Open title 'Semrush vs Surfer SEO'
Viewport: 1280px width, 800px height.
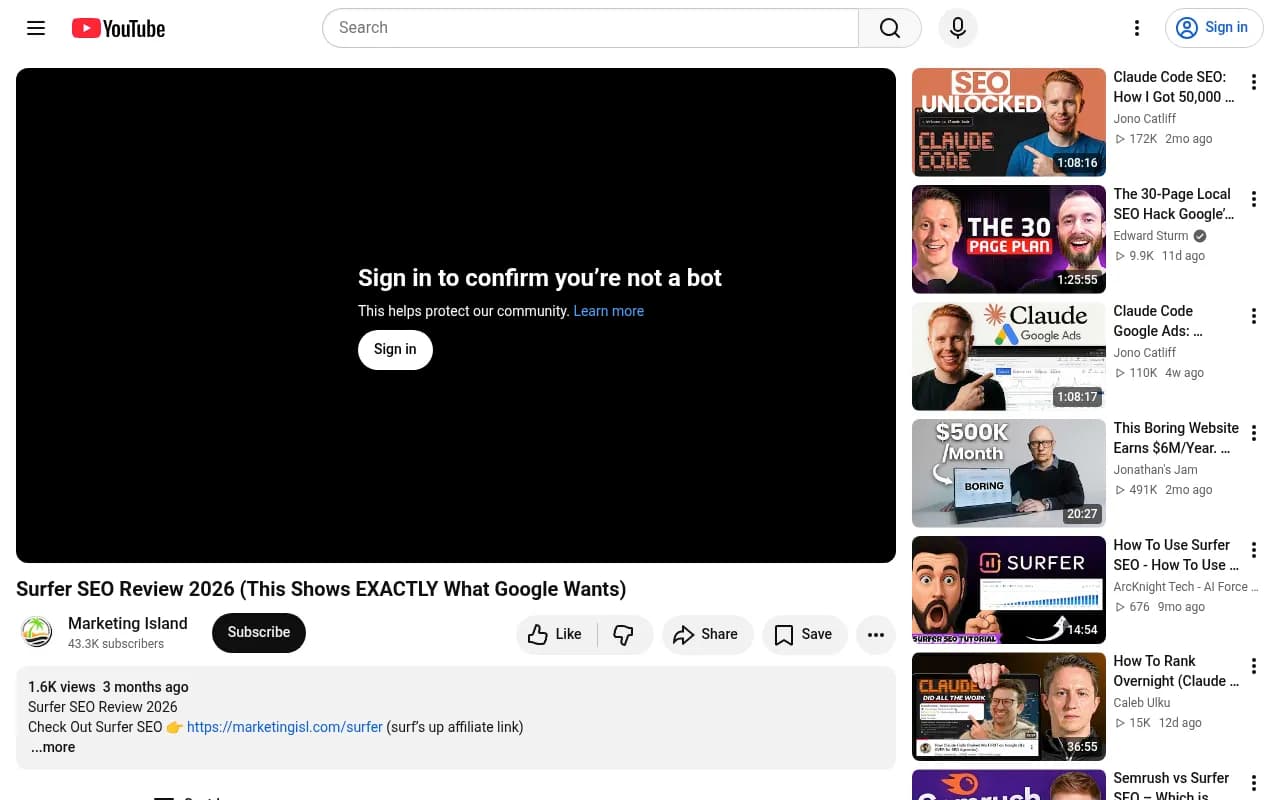[1172, 787]
